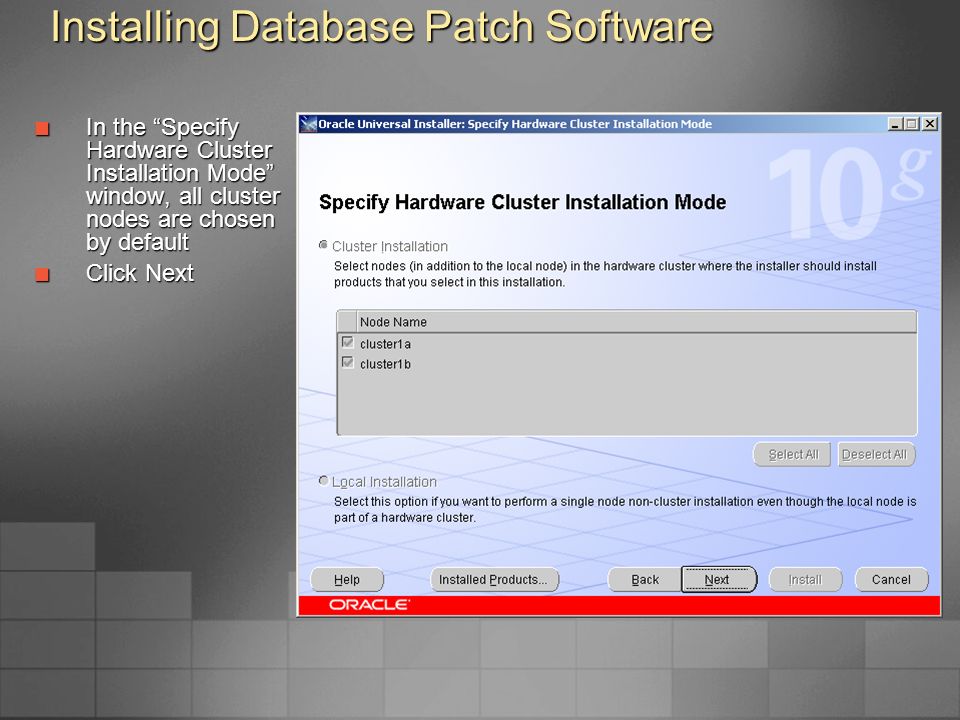This screenshot has height=720, width=960.
Task: Click the Node Name column header
Action: click(636, 321)
